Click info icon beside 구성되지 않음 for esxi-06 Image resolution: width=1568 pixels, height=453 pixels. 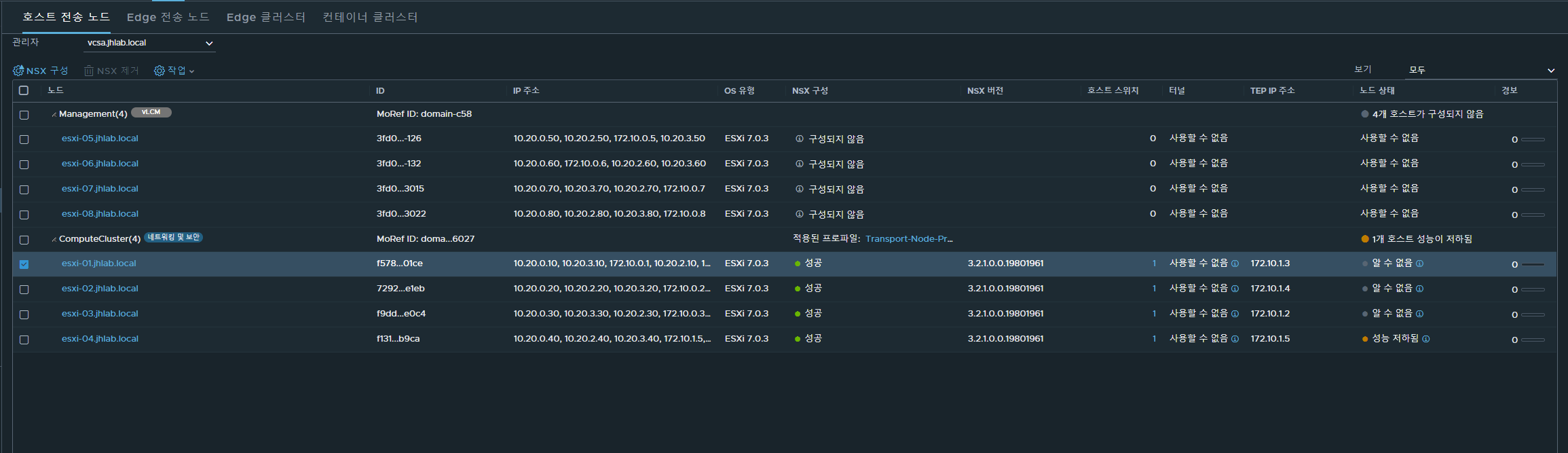coord(800,164)
